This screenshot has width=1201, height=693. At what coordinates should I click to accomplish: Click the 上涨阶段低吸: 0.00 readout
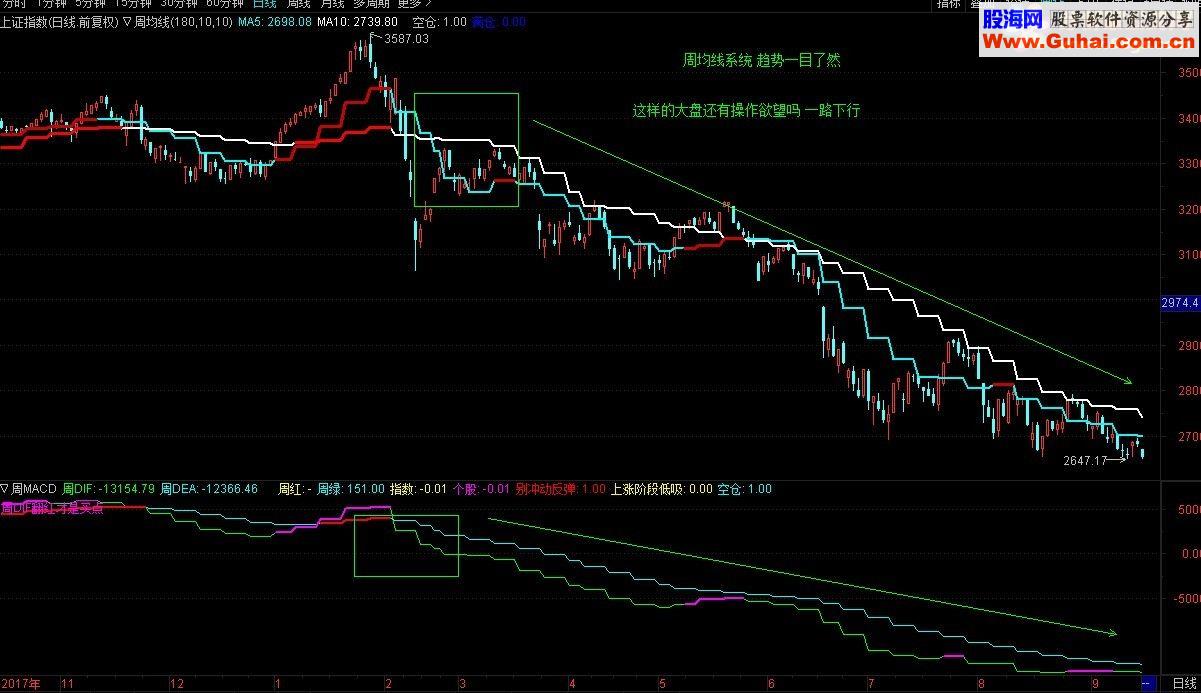coord(661,489)
